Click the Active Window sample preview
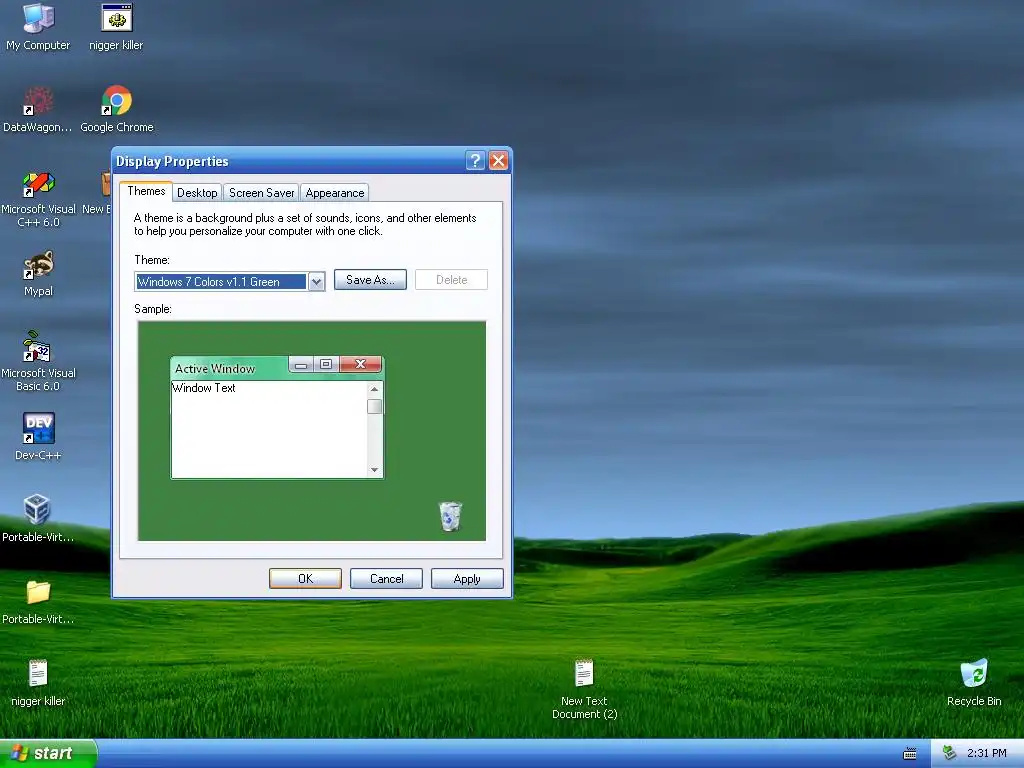 pos(277,418)
